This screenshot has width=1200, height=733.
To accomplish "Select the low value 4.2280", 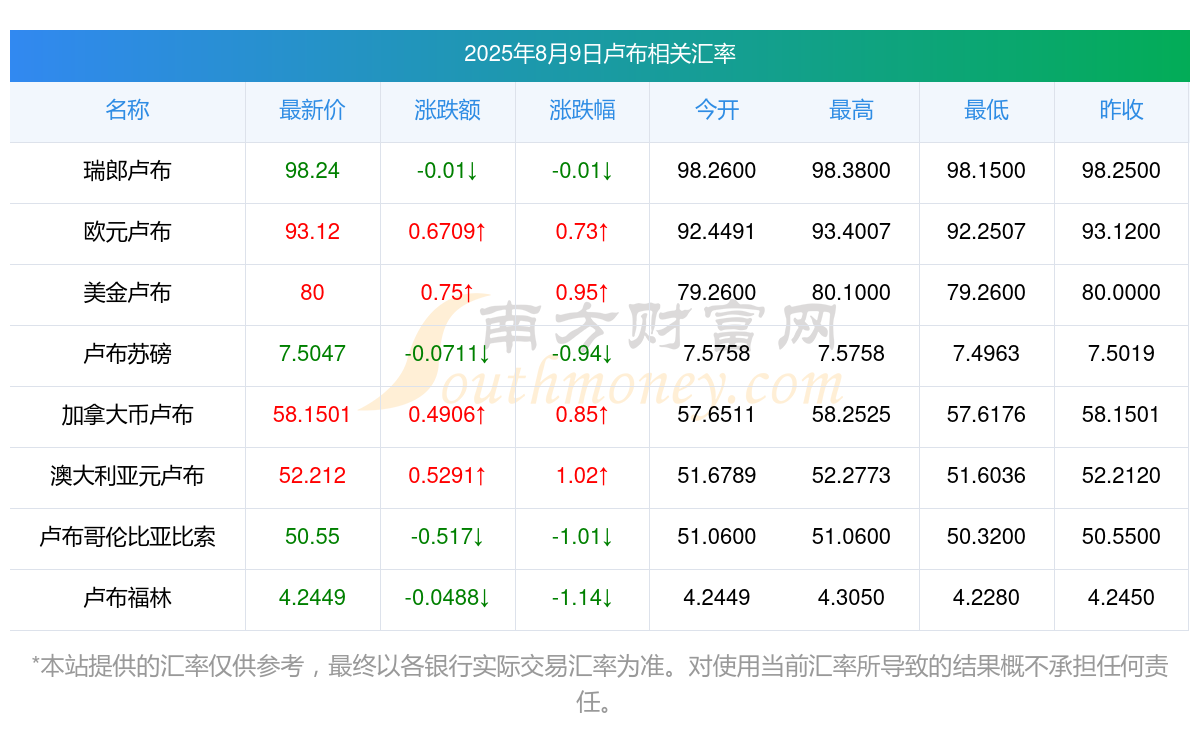I will point(986,598).
